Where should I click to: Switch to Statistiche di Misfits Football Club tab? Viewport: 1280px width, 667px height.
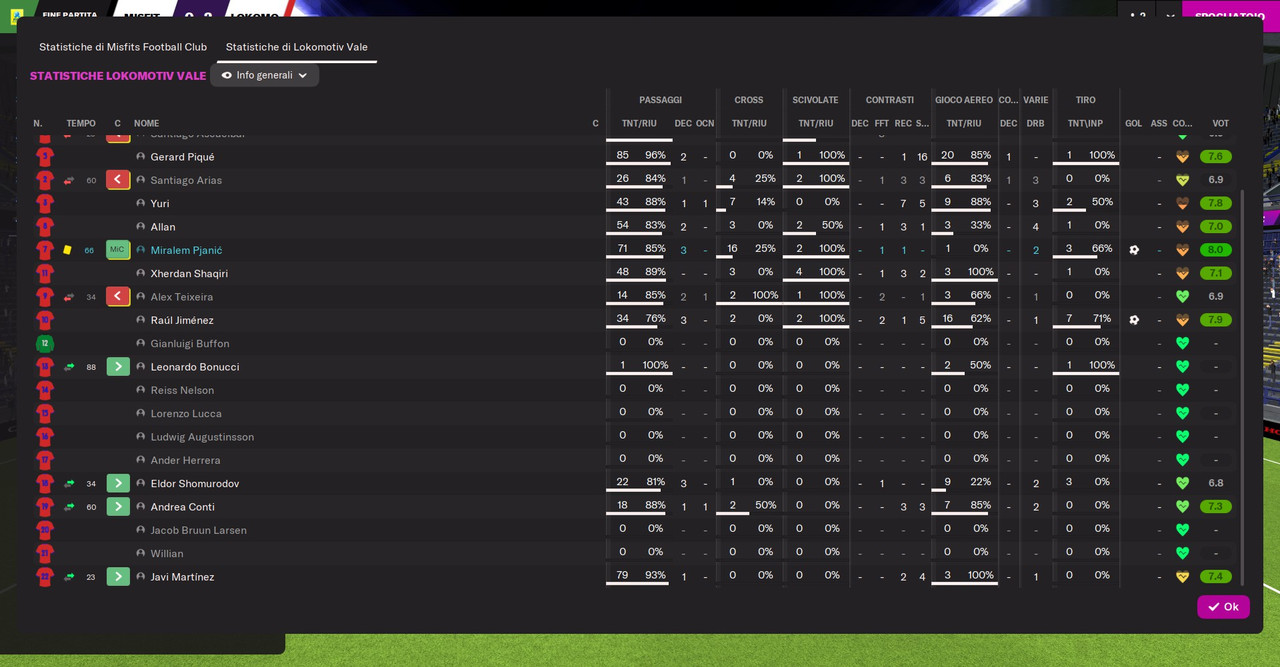(123, 47)
